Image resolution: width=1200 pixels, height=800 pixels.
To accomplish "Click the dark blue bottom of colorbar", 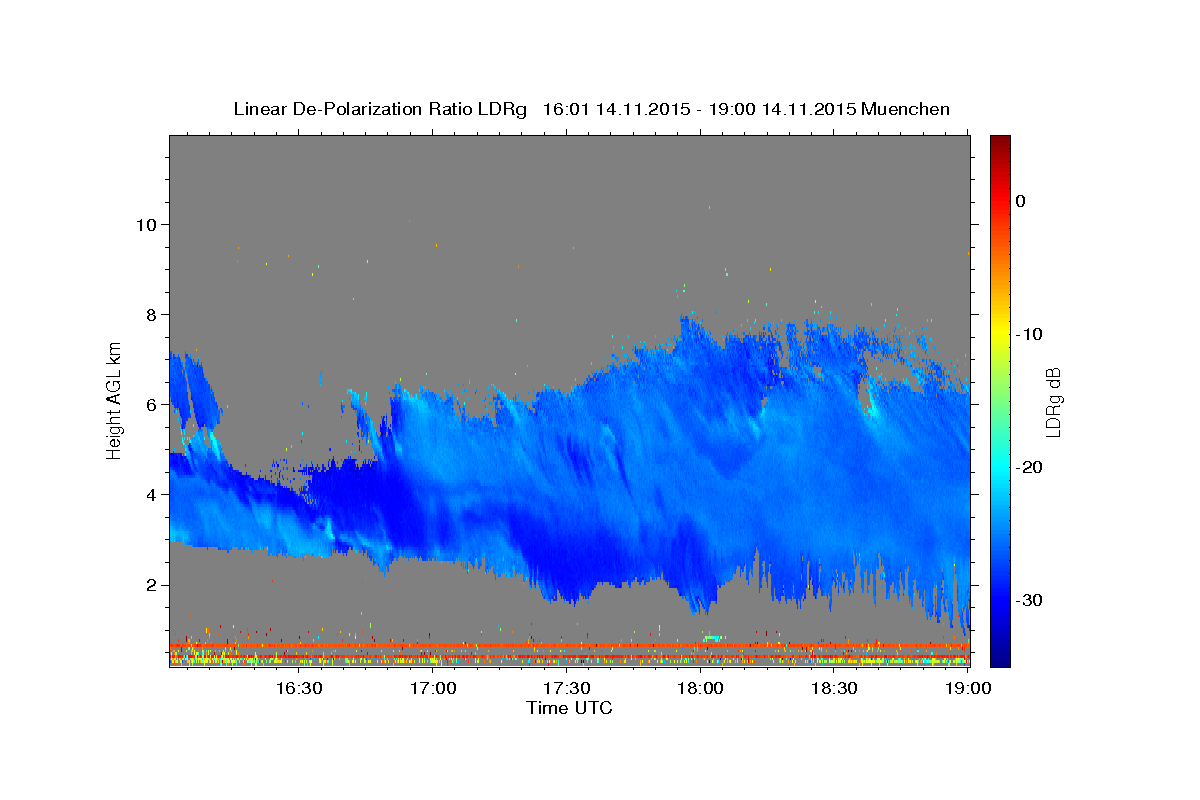I will click(1000, 658).
